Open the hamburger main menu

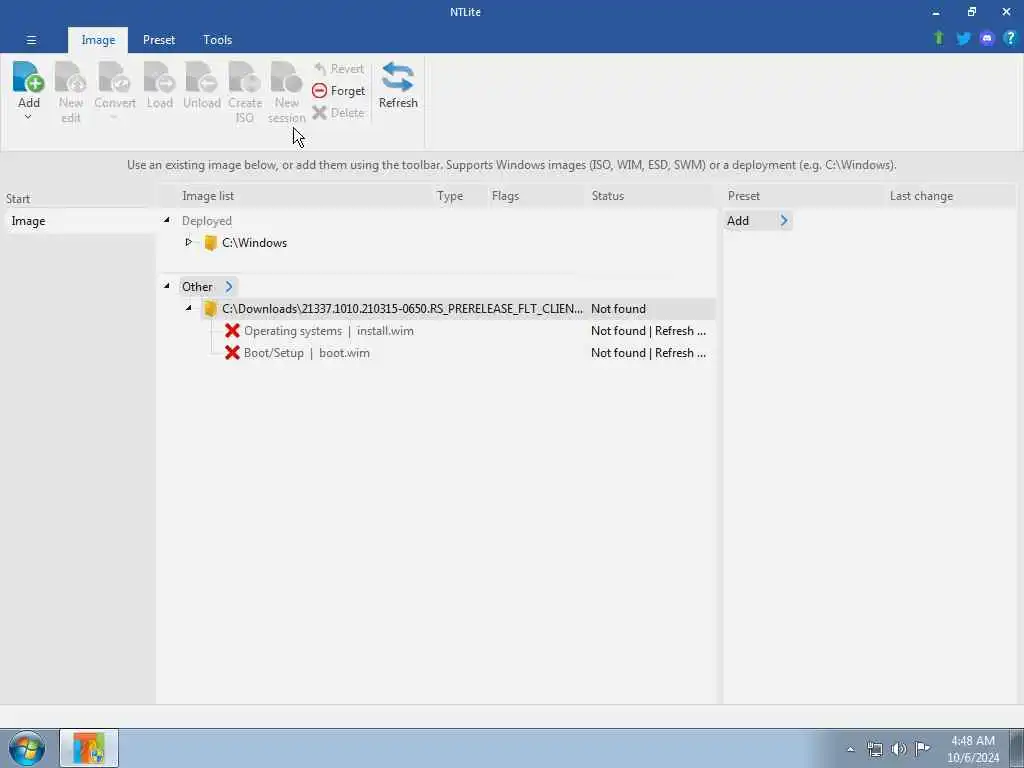(x=31, y=40)
